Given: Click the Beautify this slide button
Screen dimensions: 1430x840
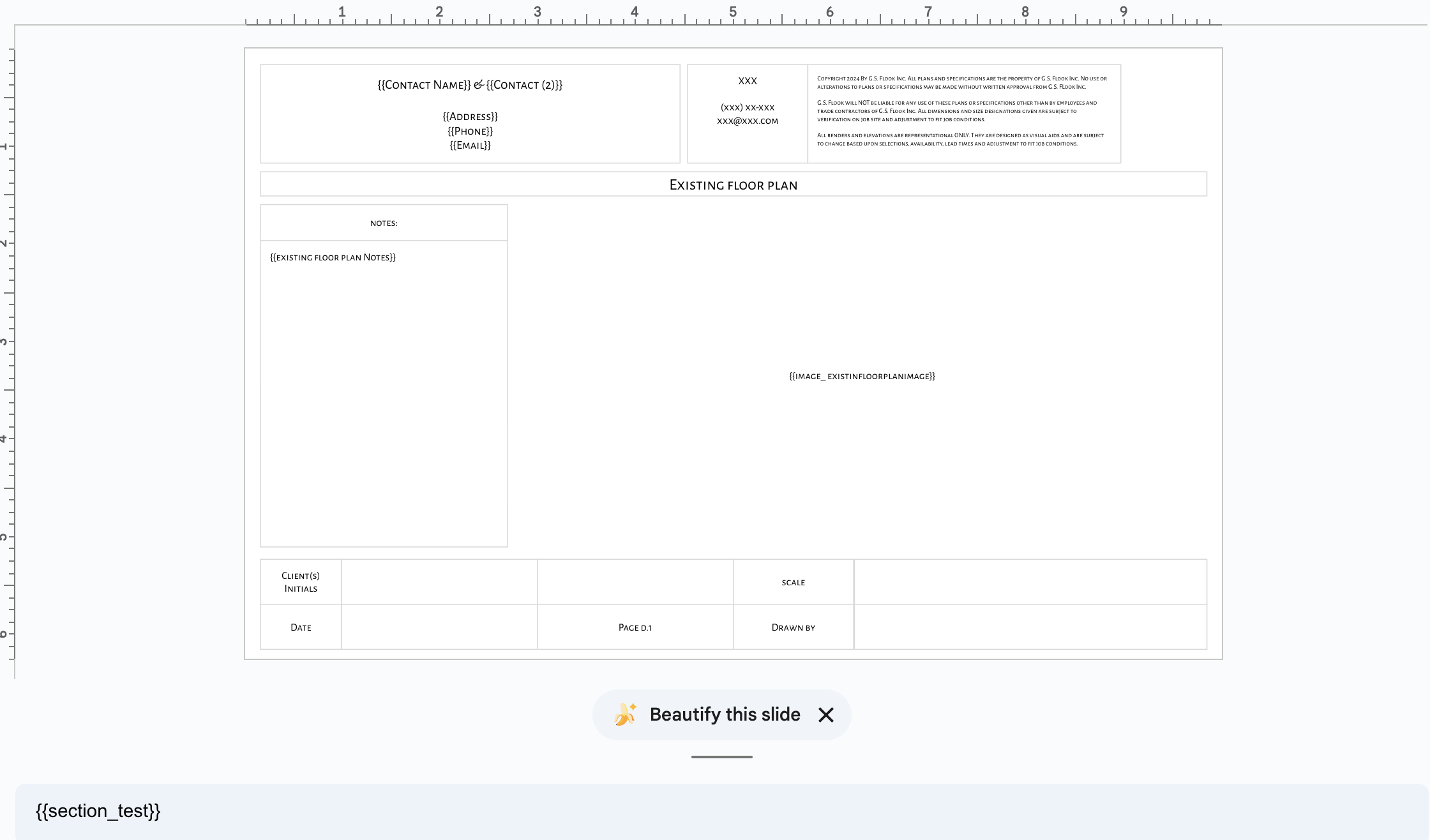Looking at the screenshot, I should (725, 714).
